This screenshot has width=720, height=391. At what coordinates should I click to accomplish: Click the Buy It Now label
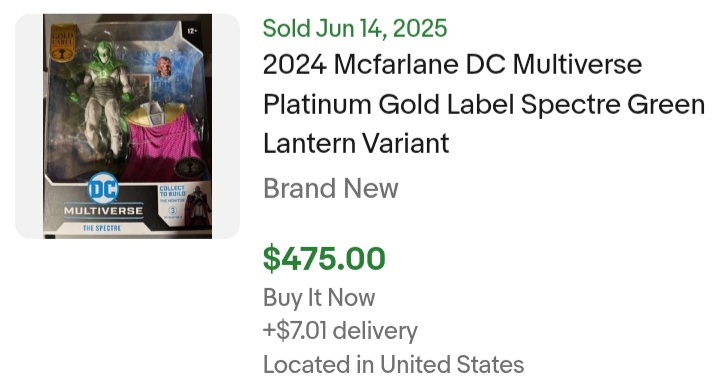pyautogui.click(x=319, y=298)
